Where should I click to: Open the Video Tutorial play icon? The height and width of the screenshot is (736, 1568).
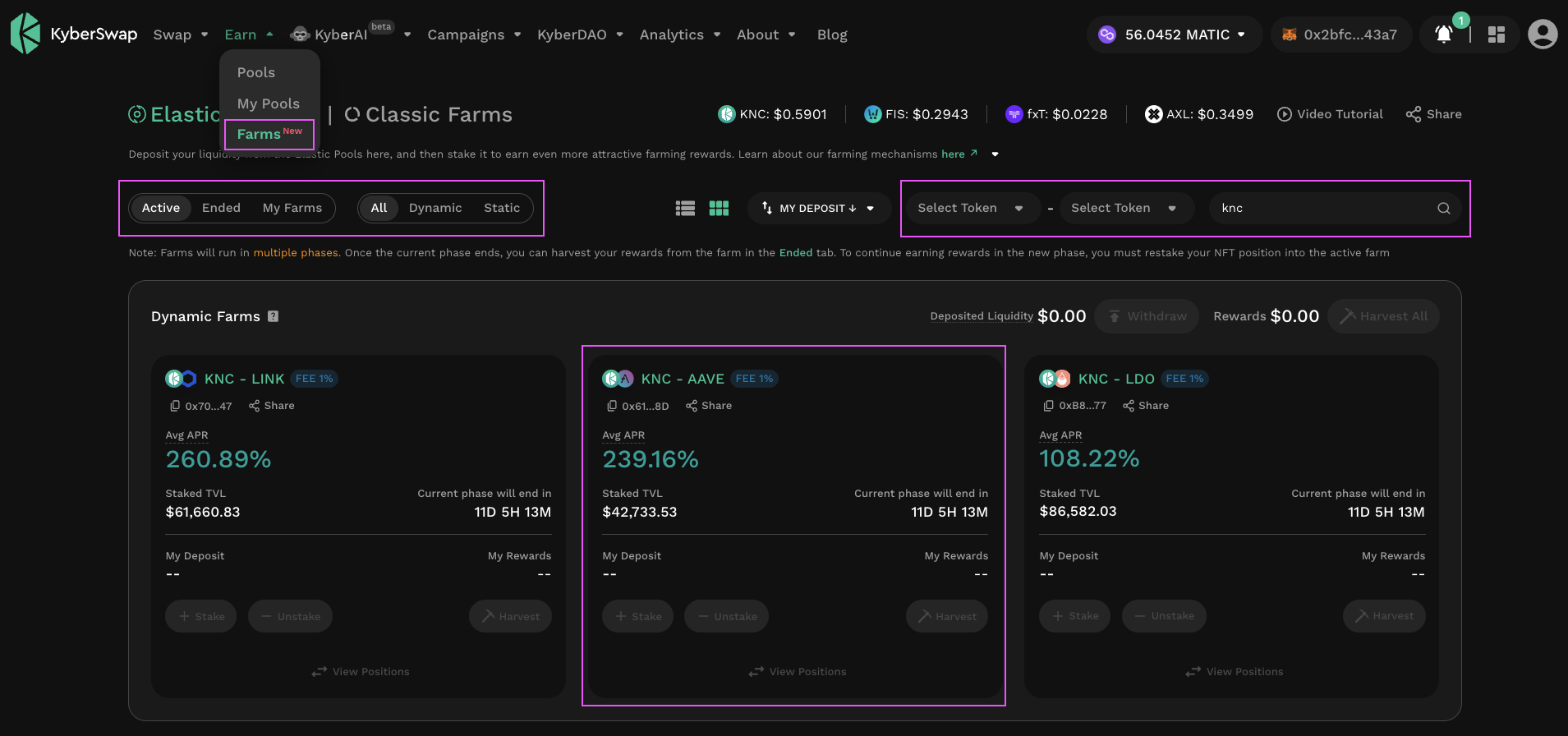click(1284, 114)
